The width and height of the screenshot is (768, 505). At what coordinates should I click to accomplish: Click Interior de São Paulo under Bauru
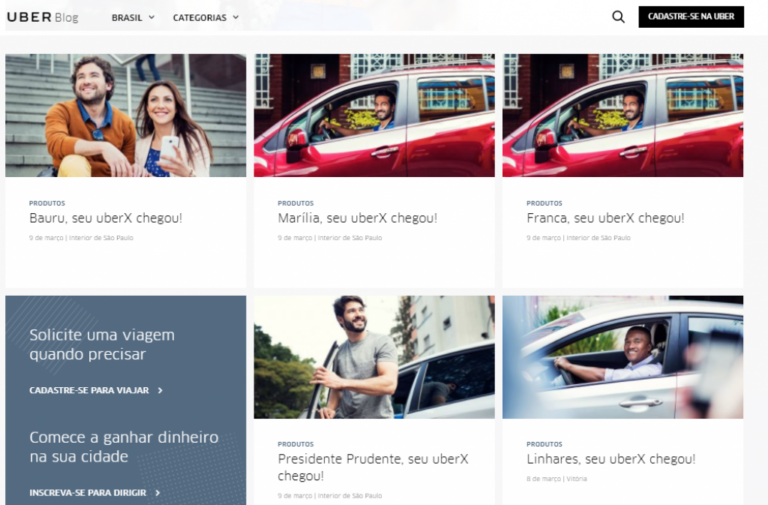point(101,238)
